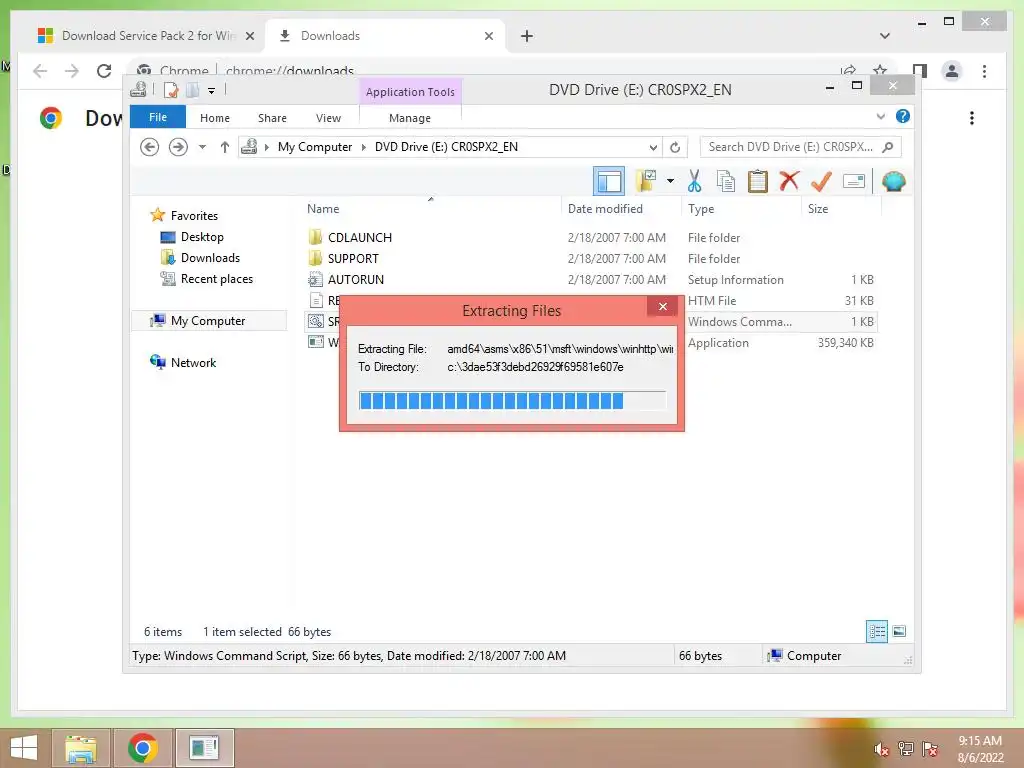Open Downloads page more actions menu

click(972, 118)
